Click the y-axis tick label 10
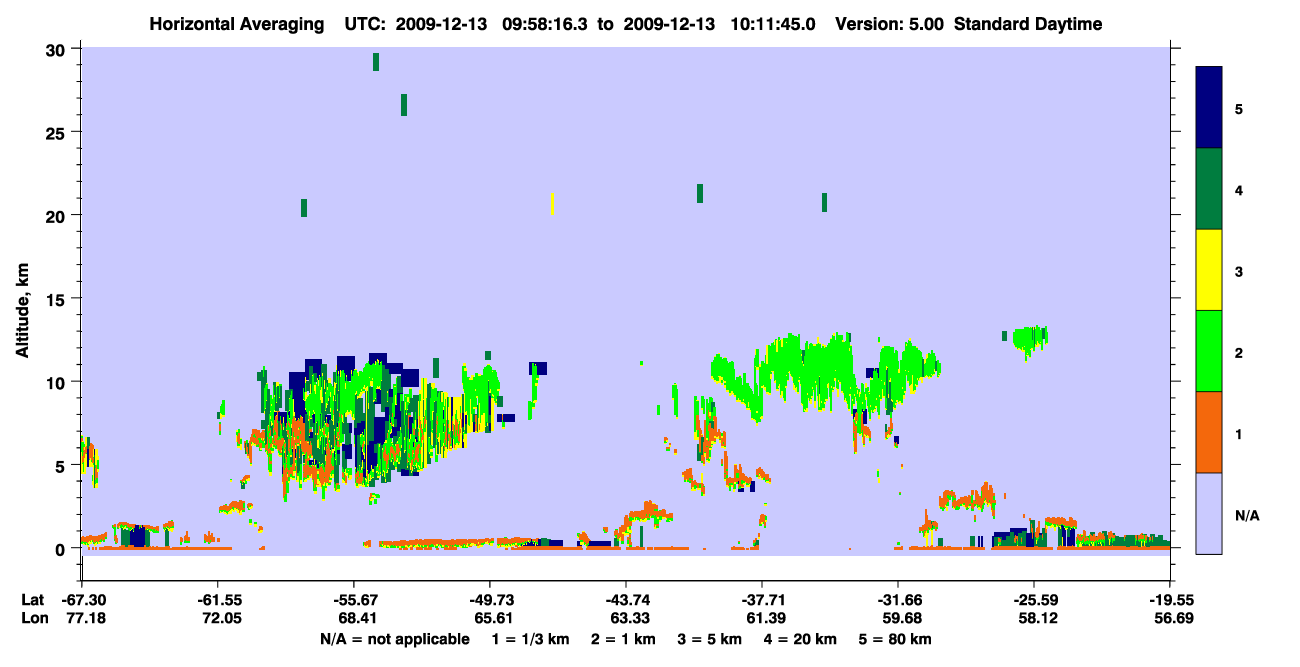This screenshot has width=1300, height=667. (x=58, y=382)
